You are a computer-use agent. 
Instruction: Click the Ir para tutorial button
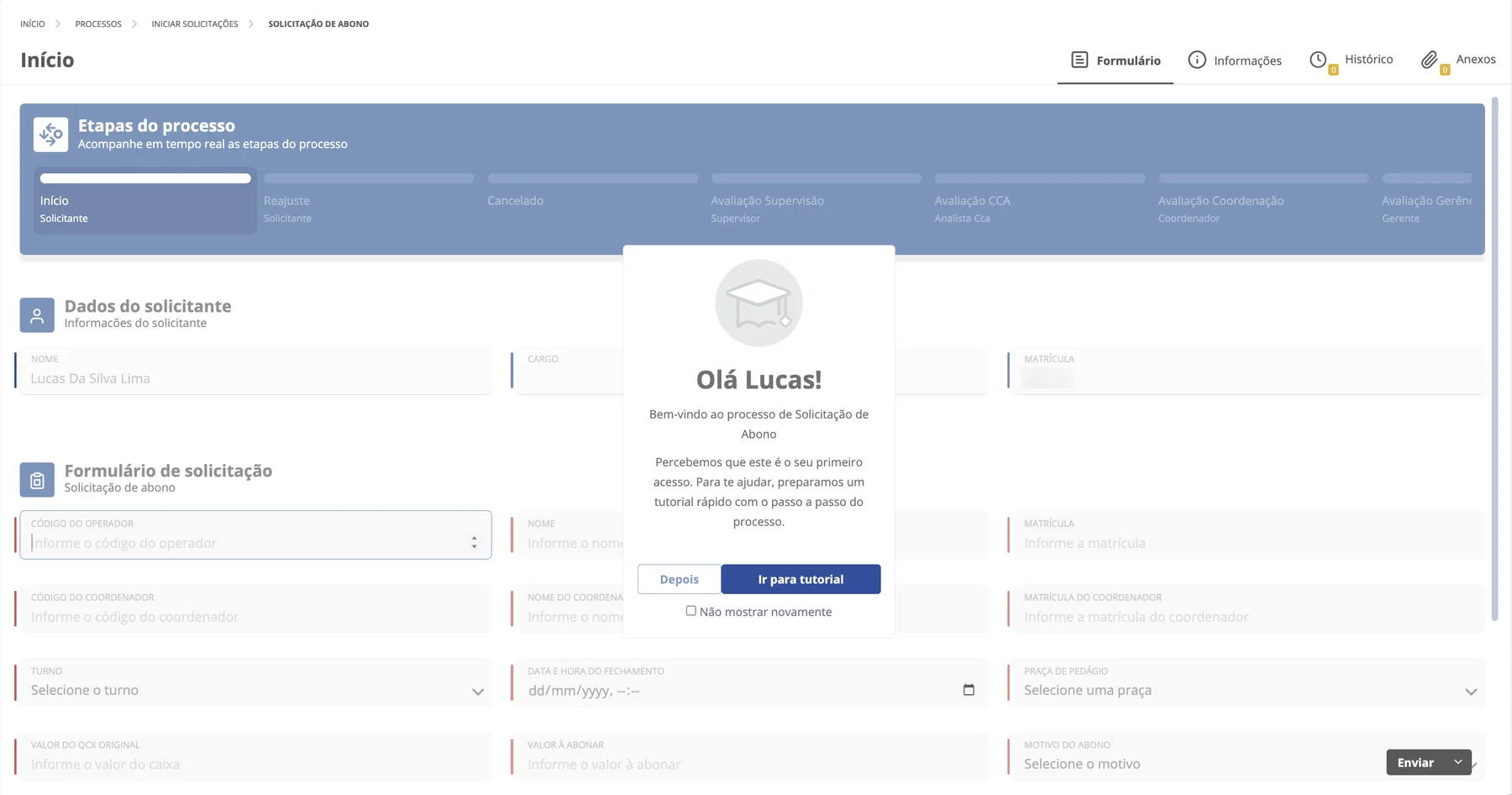tap(801, 579)
